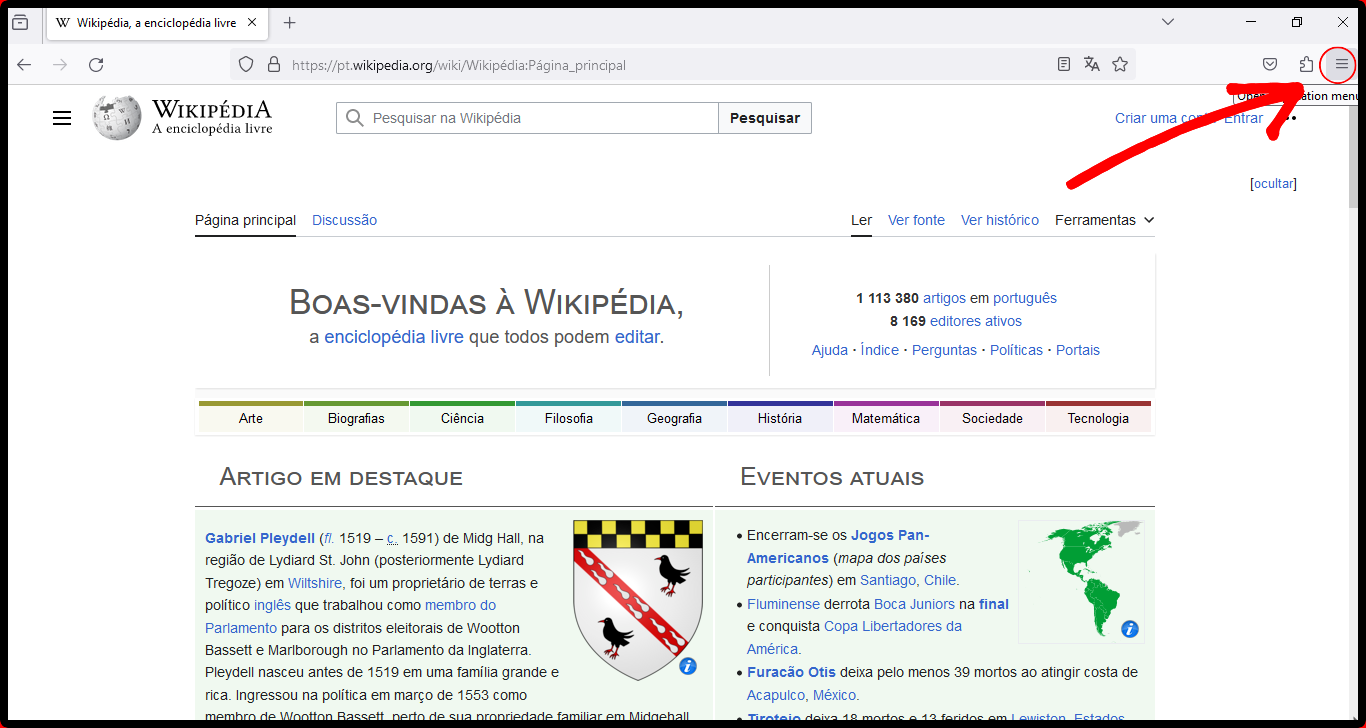Click the tracking protection shield icon
1366x728 pixels.
[x=246, y=65]
